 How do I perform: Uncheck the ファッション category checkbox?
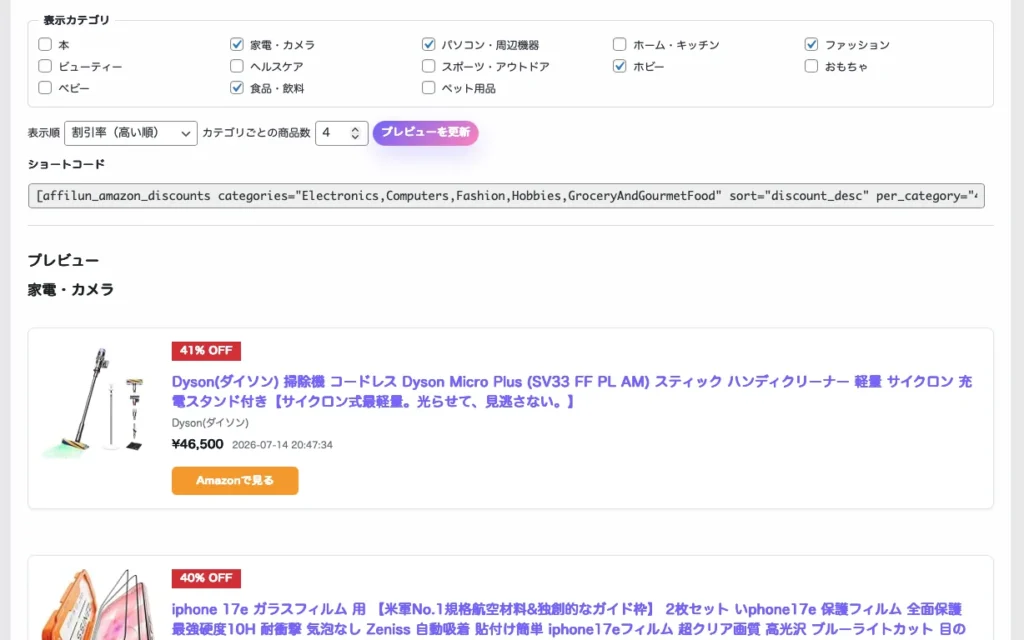pos(811,44)
